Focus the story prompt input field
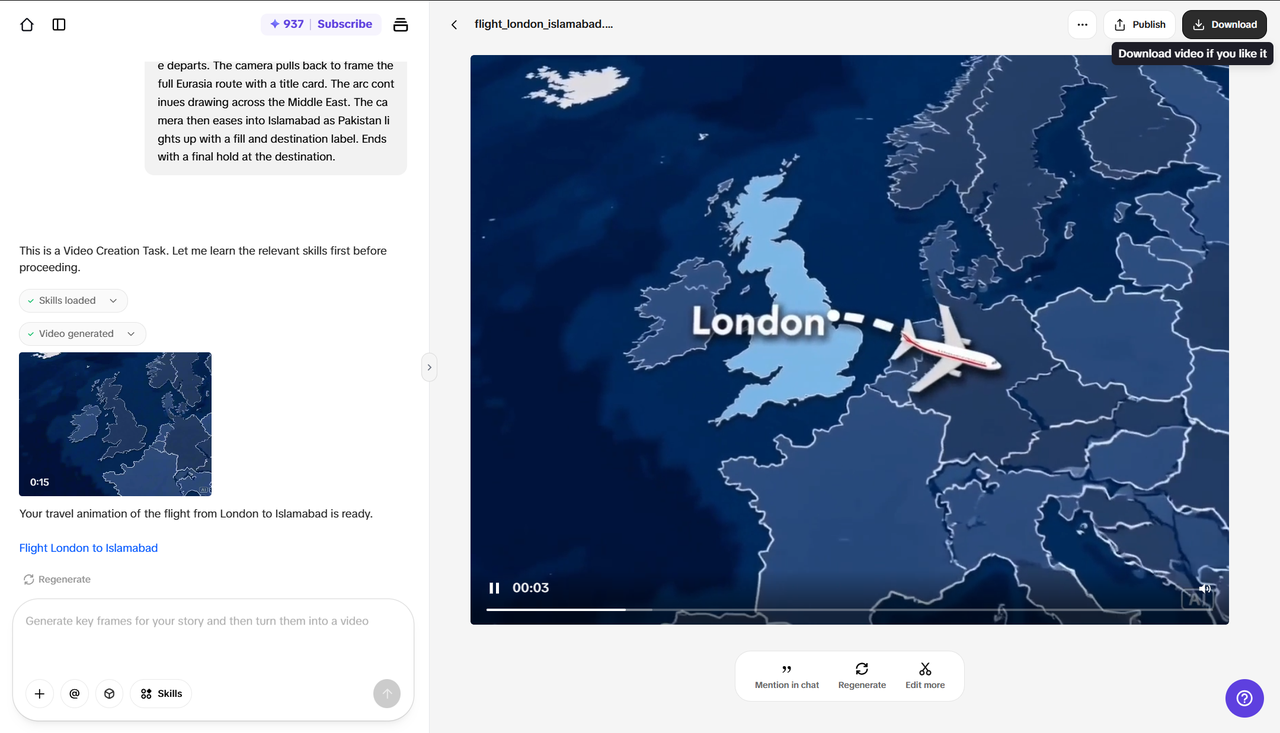The image size is (1280, 733). pos(213,621)
